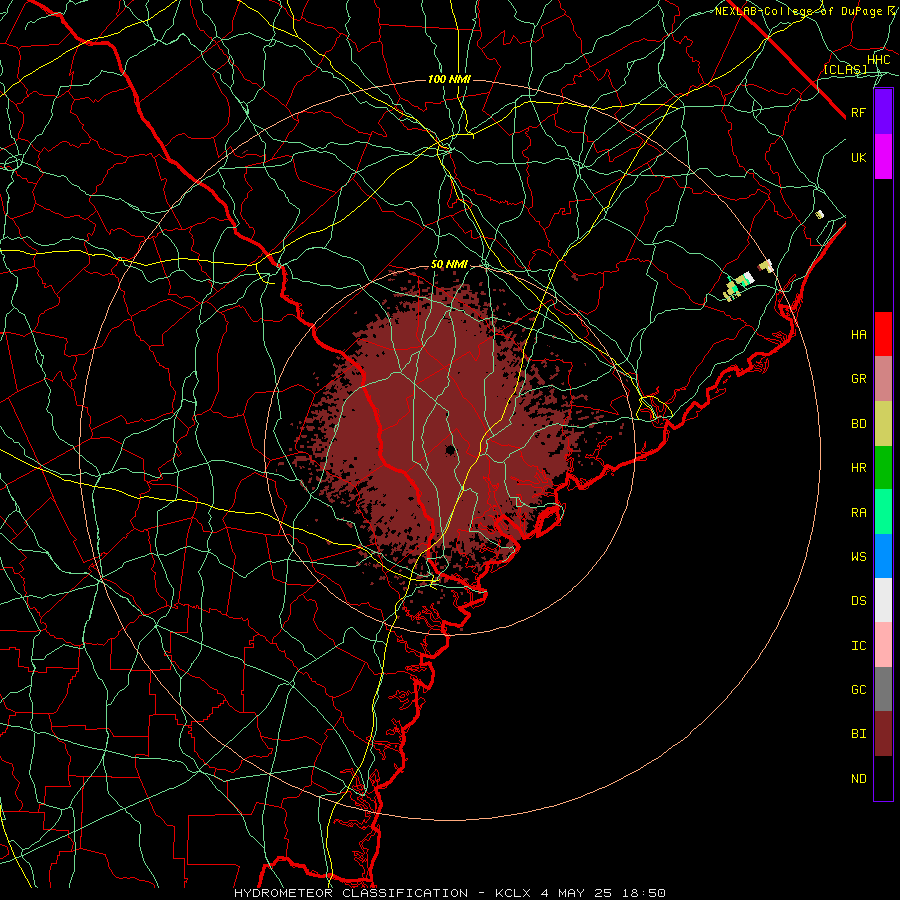The image size is (900, 900).
Task: Click the DS white legend swatch
Action: [x=883, y=600]
